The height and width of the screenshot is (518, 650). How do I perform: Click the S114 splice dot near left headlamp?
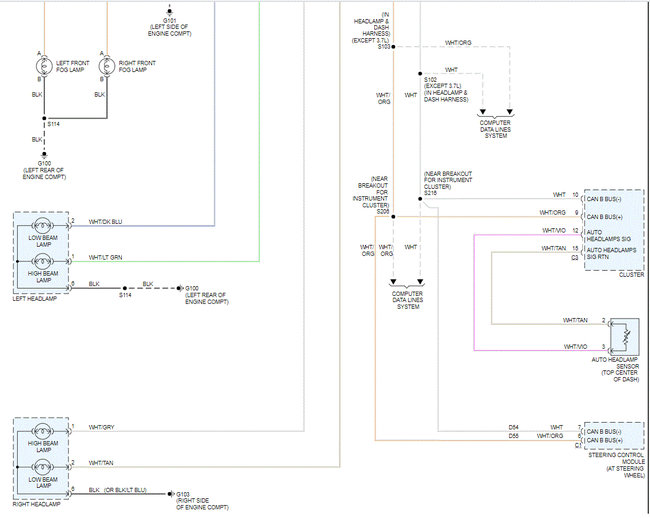125,288
